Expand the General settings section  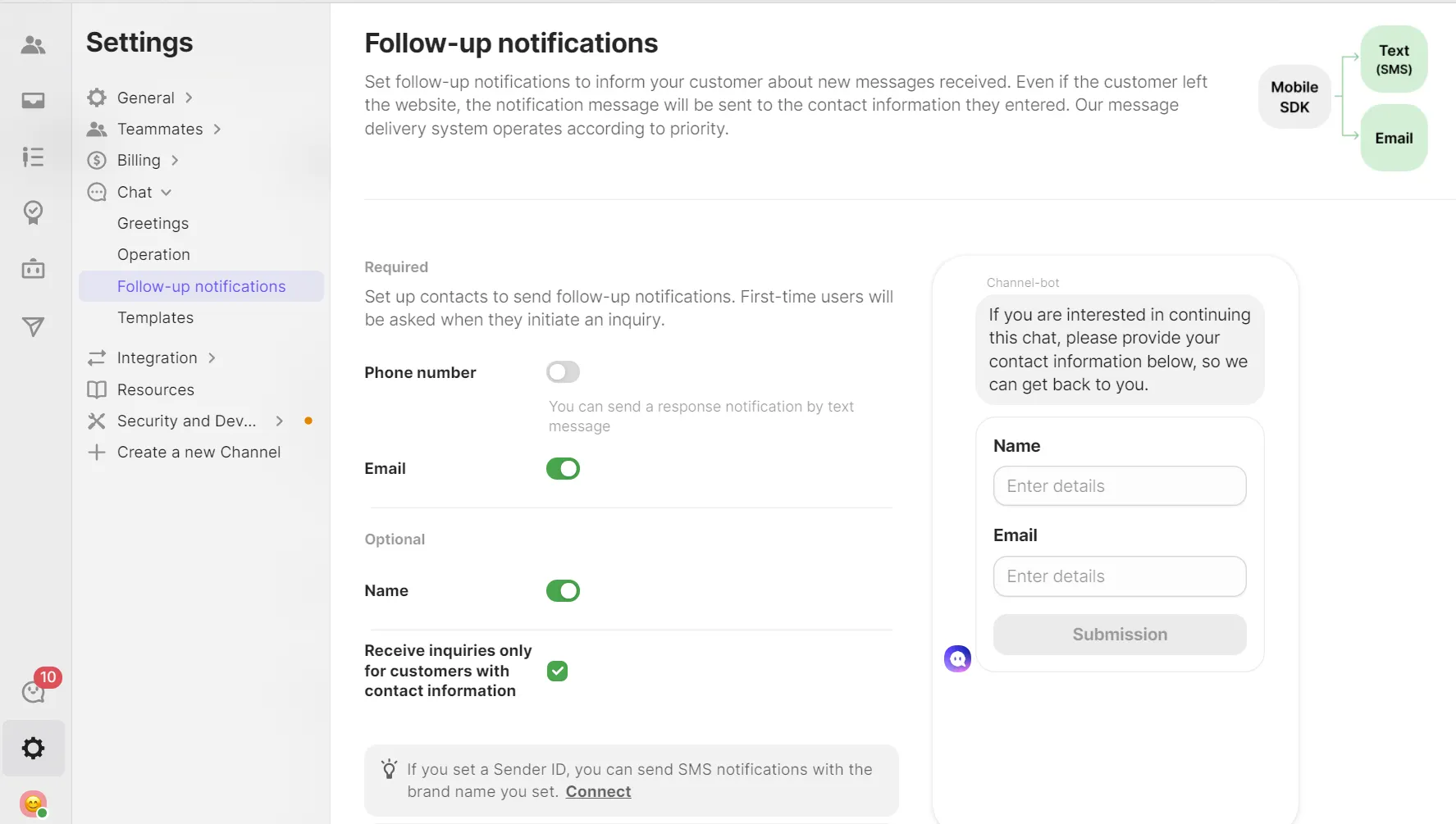(x=146, y=98)
